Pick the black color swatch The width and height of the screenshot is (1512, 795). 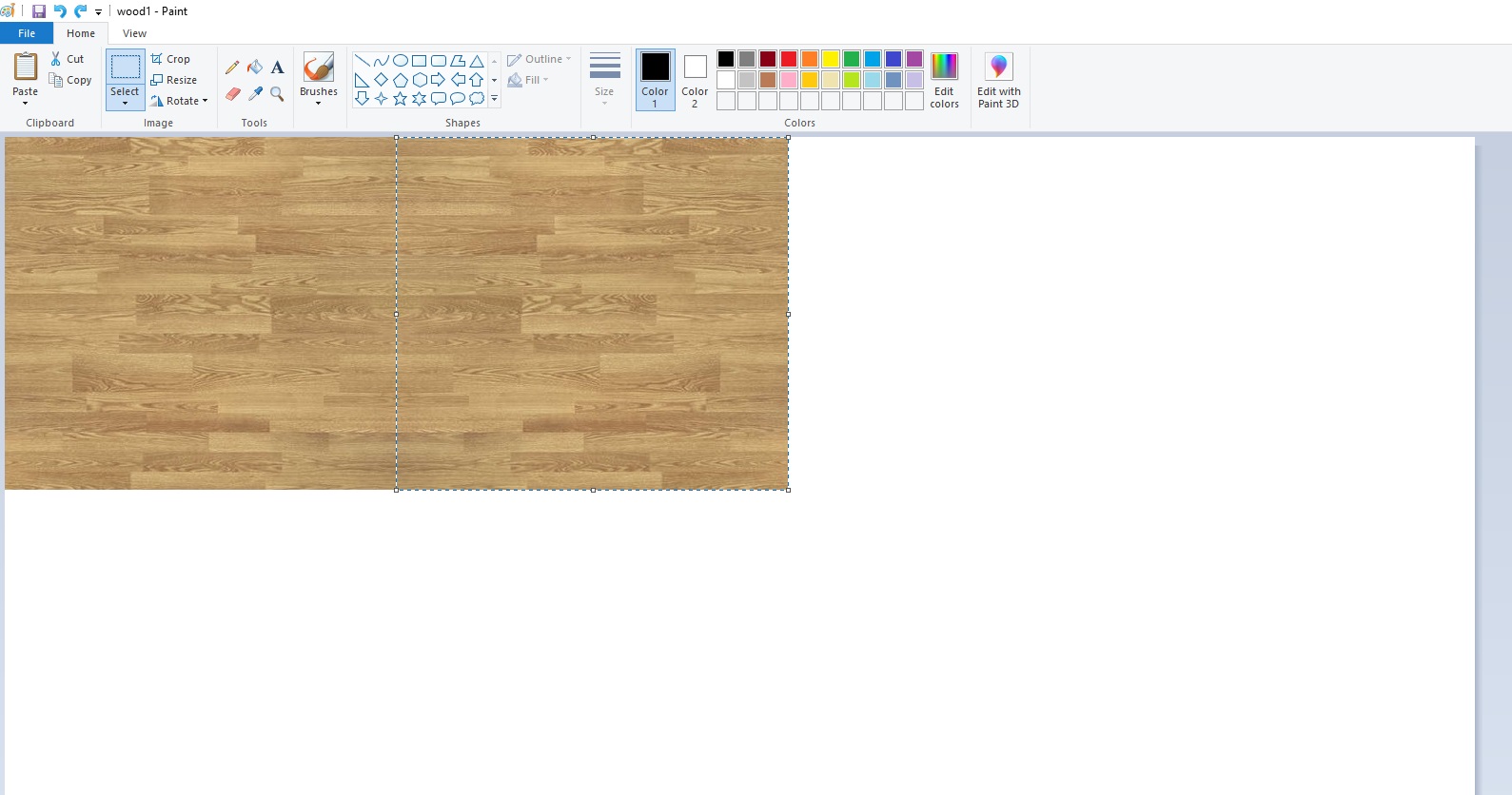(x=726, y=59)
